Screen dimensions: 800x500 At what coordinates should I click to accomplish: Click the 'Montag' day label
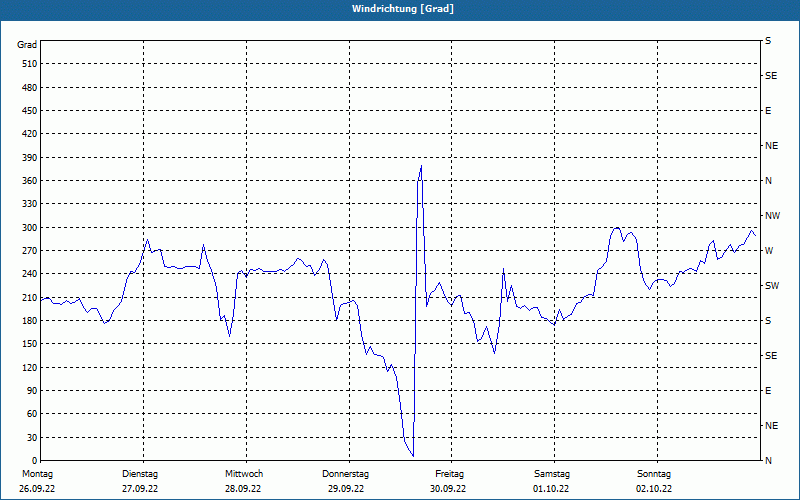tap(37, 474)
